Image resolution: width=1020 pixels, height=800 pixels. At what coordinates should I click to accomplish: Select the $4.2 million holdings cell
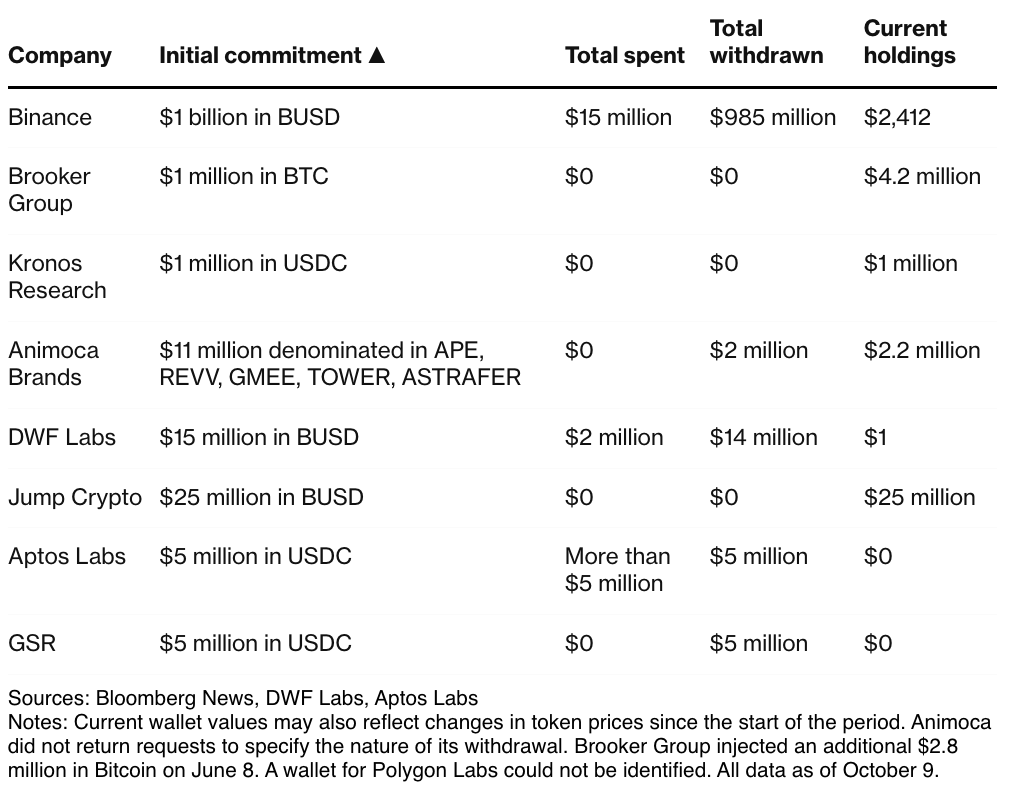922,176
